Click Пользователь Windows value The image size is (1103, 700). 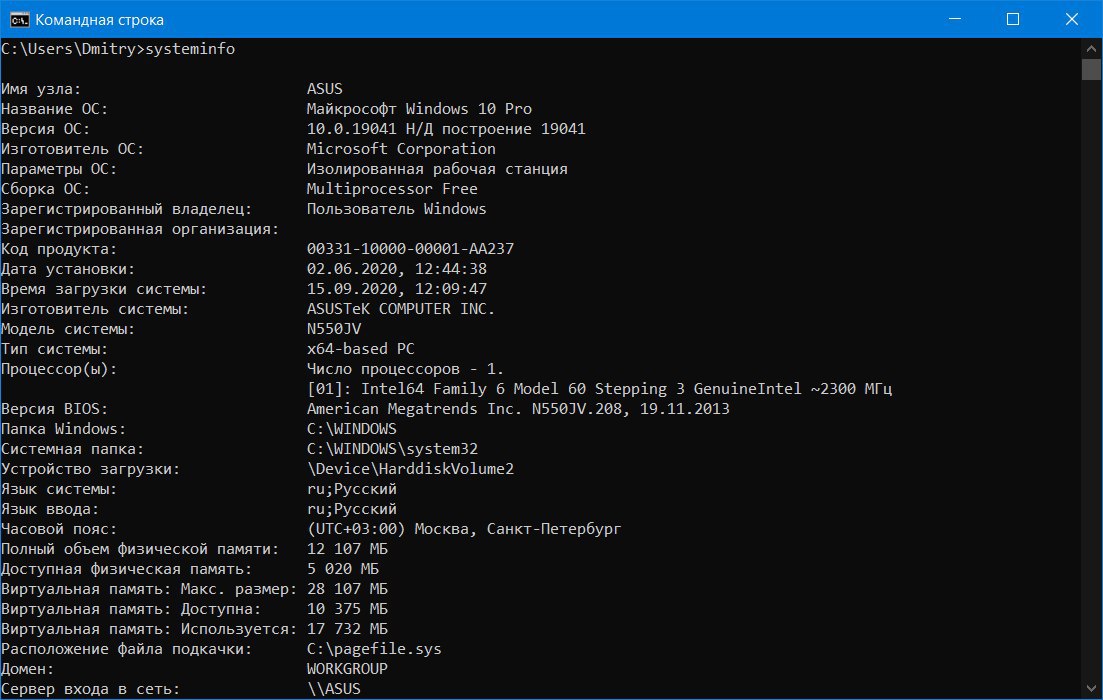[x=396, y=209]
